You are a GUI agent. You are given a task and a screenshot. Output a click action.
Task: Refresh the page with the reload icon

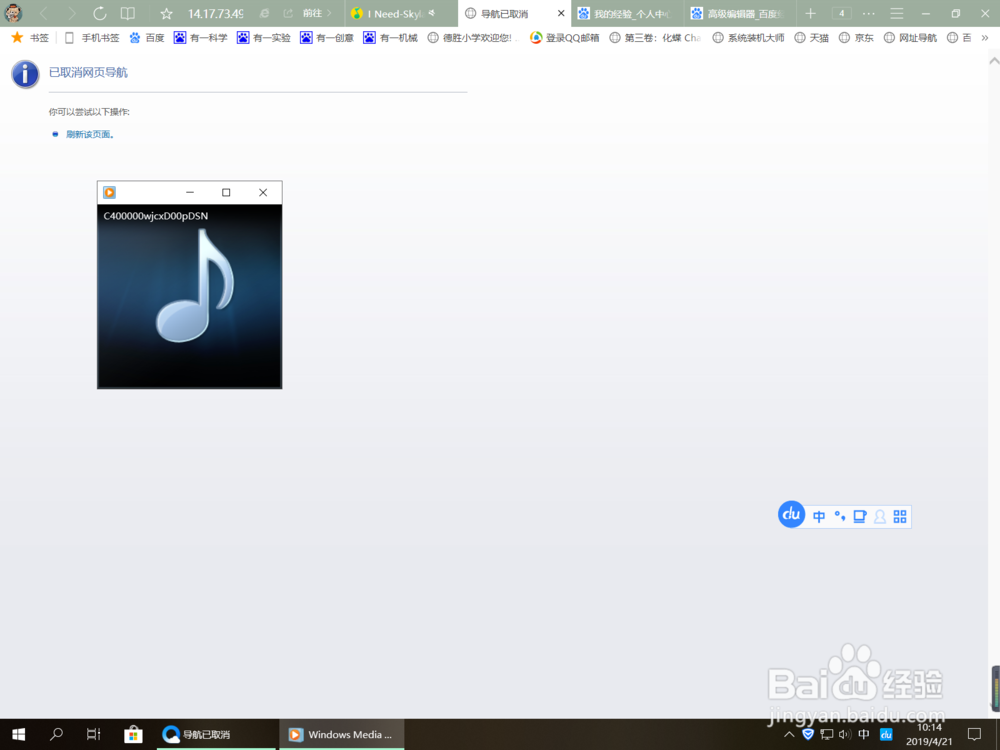click(98, 14)
